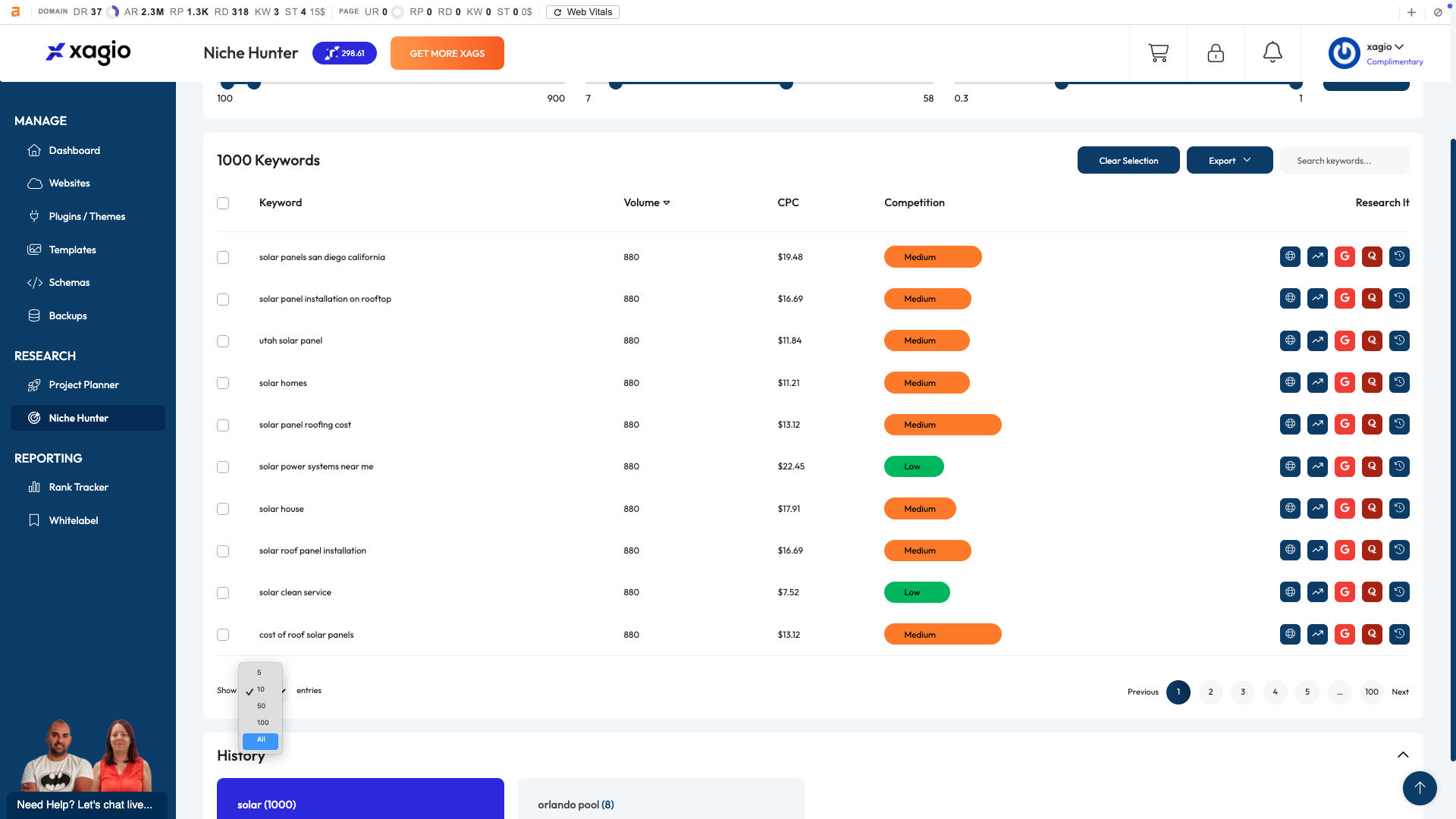Viewport: 1456px width, 819px height.
Task: Check solar panel installation on rooftop row
Action: click(x=223, y=300)
